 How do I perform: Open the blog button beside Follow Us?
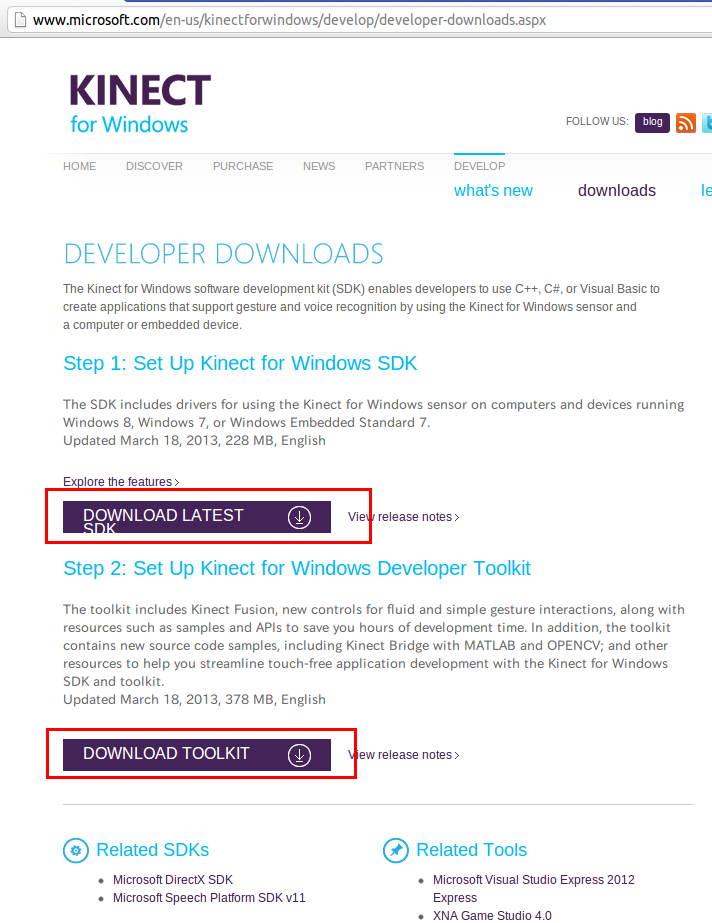(652, 122)
